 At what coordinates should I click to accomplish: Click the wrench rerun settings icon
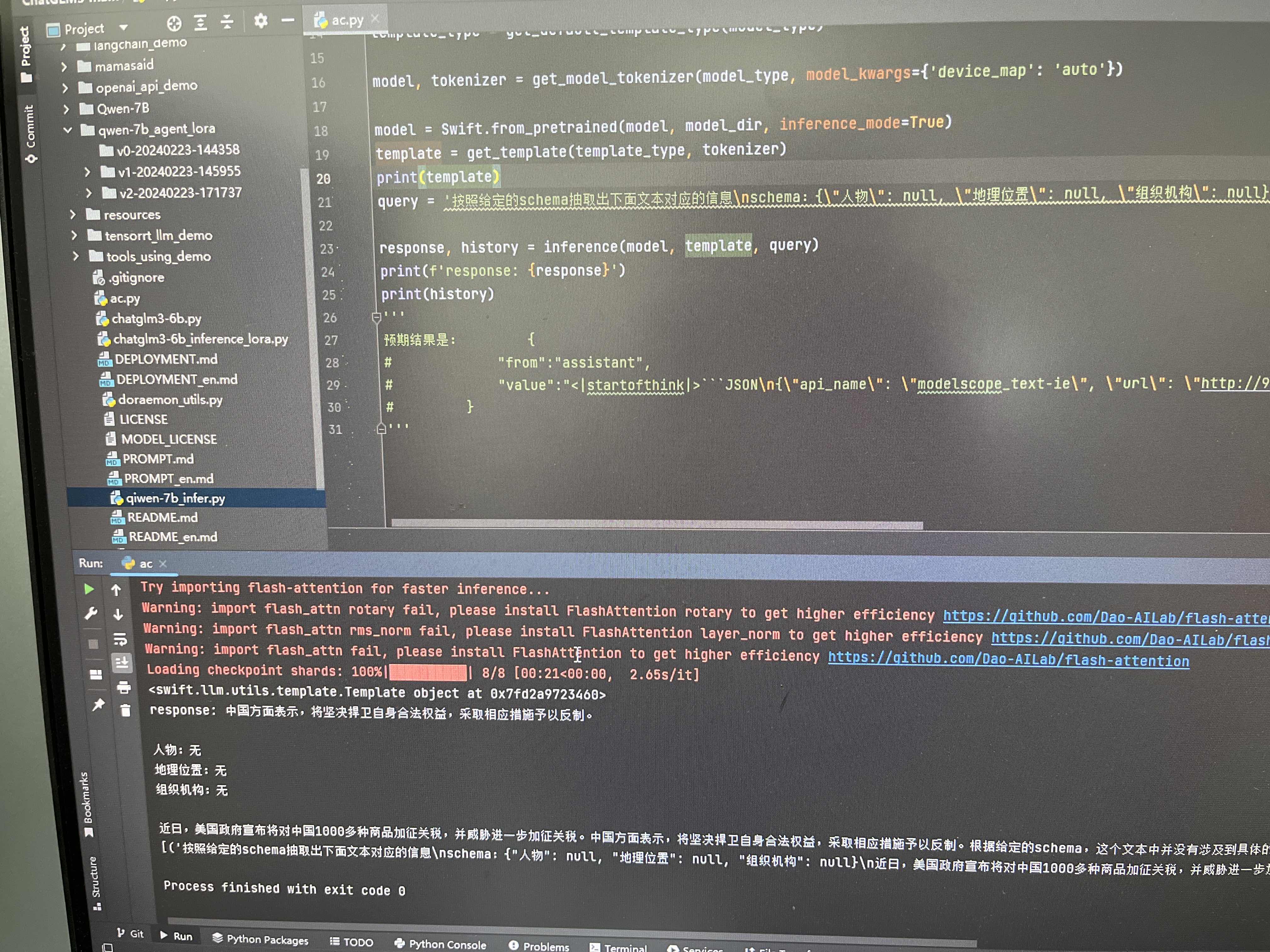(x=91, y=614)
